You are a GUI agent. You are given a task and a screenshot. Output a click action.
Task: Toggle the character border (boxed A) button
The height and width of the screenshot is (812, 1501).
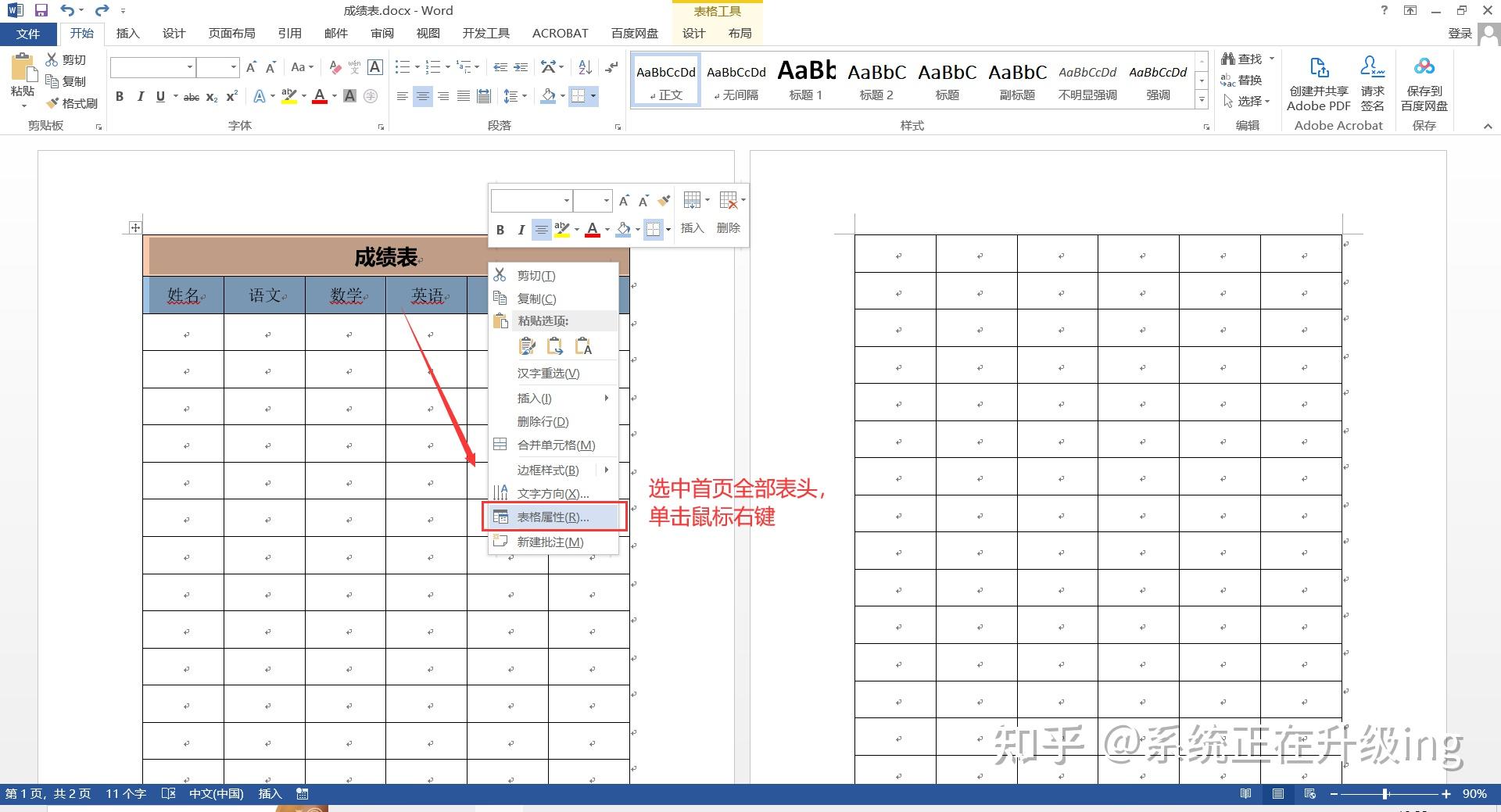point(375,67)
